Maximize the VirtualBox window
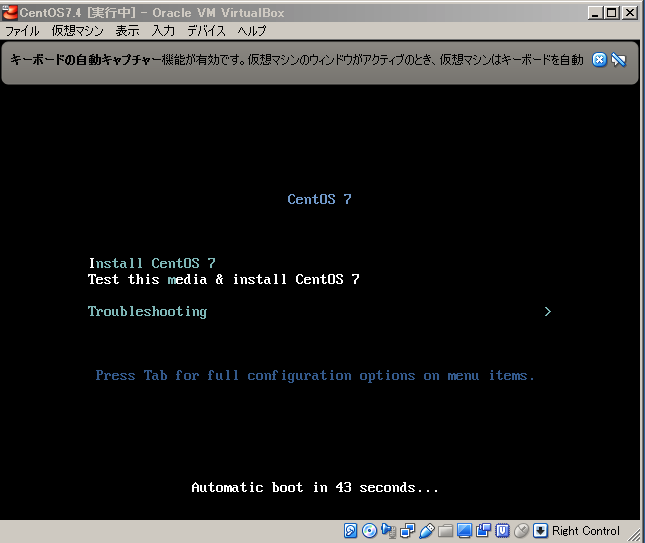Viewport: 645px width, 543px height. [x=612, y=13]
